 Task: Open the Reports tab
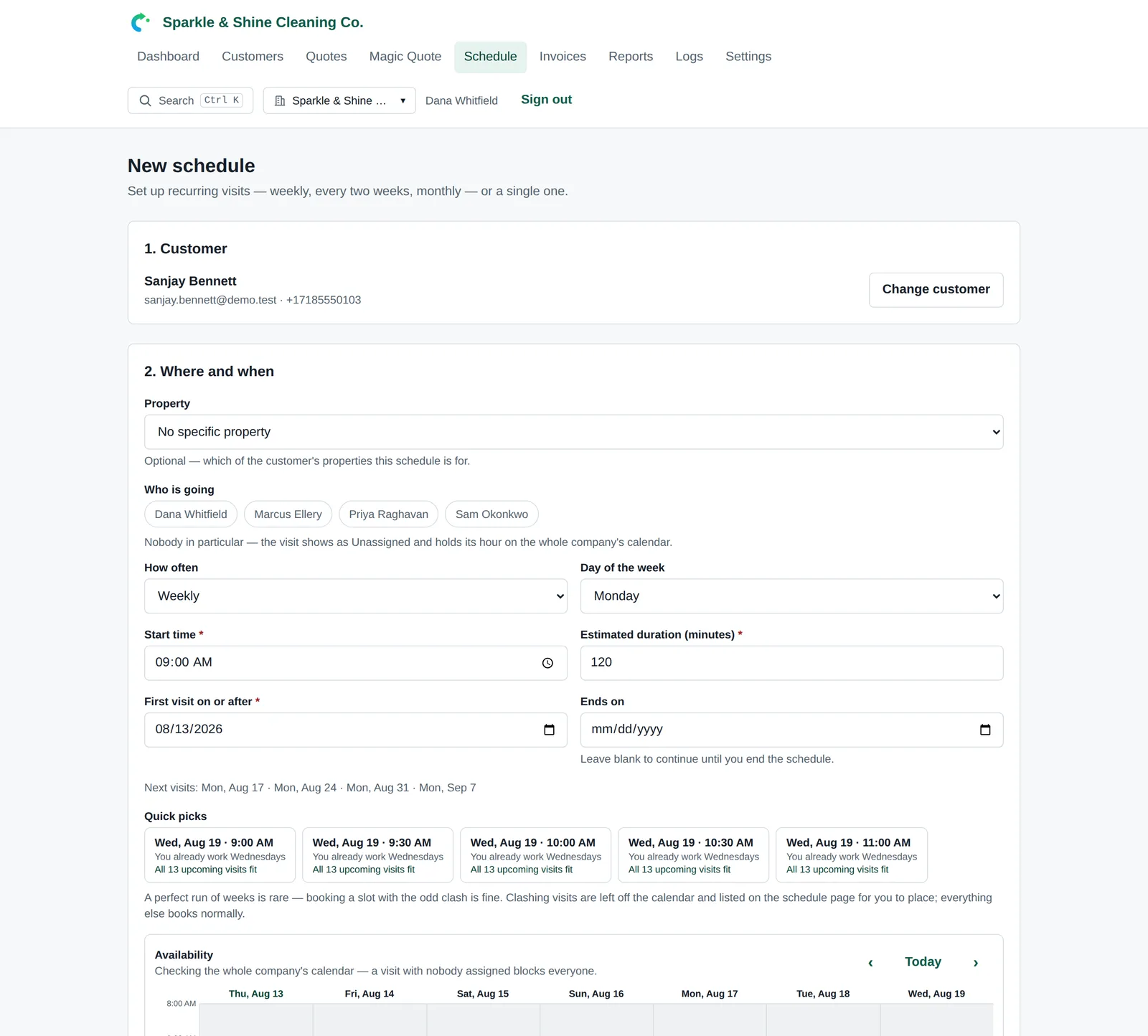point(631,57)
